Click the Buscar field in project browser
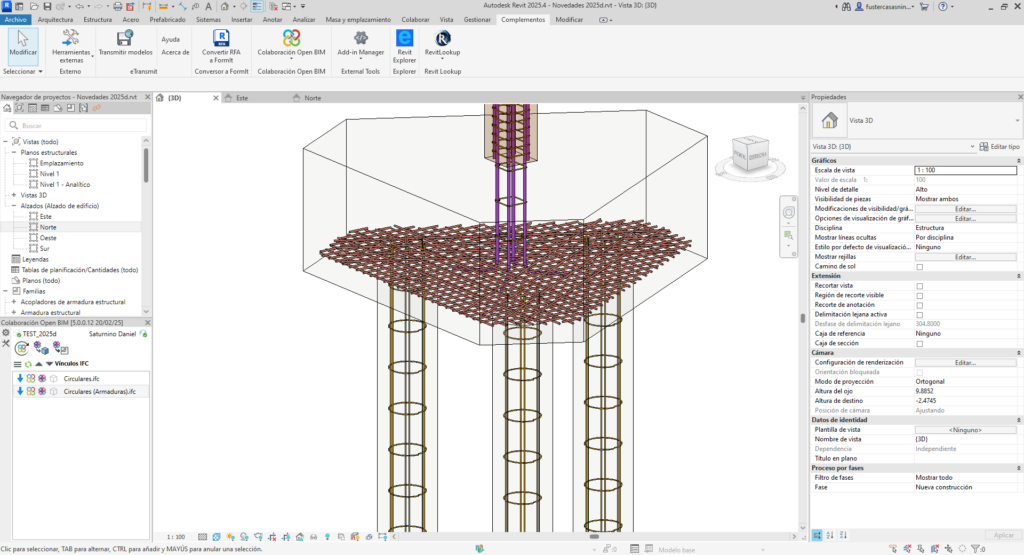The height and width of the screenshot is (555, 1024). 75,126
